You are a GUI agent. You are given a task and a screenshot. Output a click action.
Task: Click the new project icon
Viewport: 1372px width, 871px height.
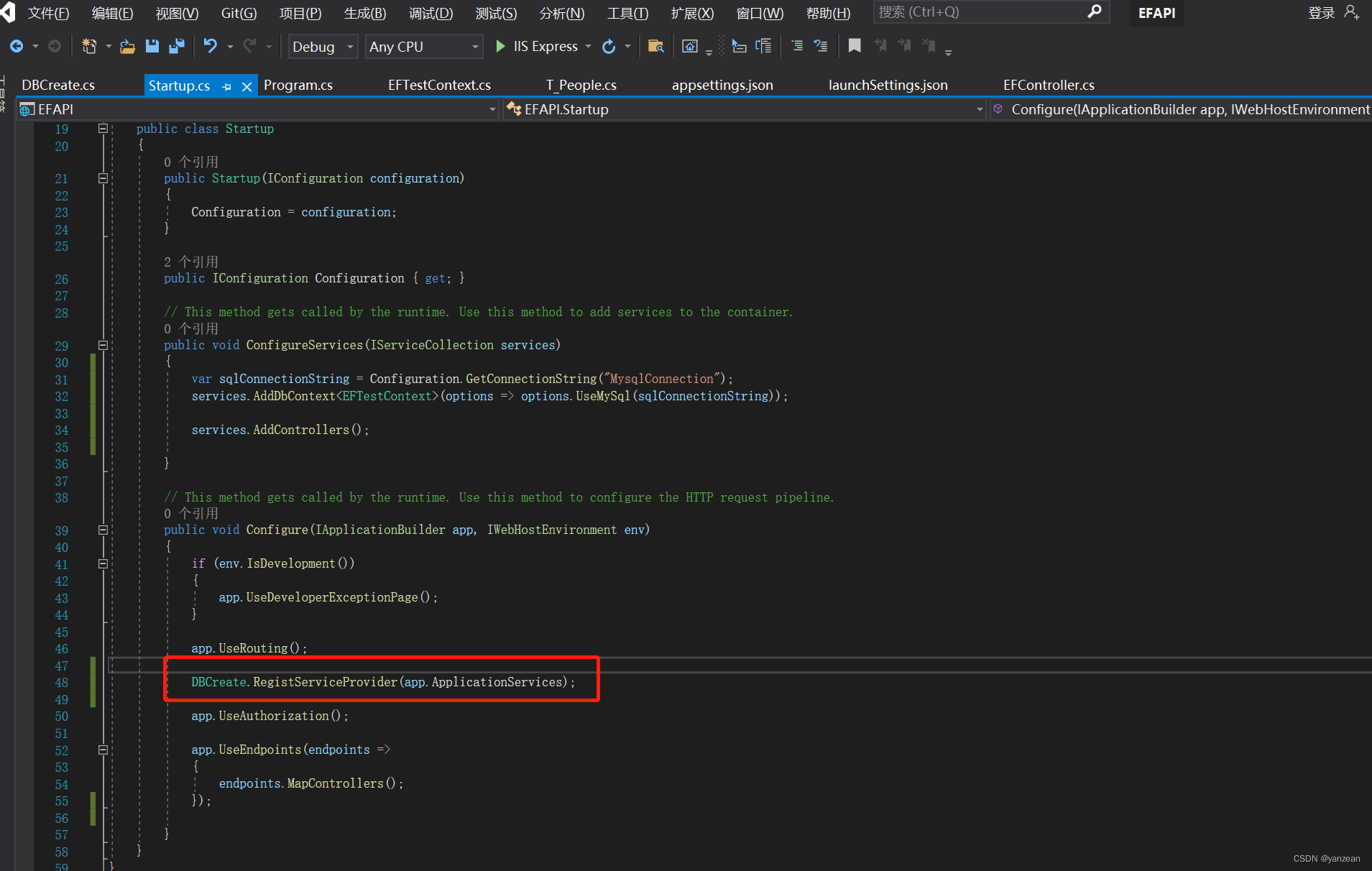click(x=89, y=47)
